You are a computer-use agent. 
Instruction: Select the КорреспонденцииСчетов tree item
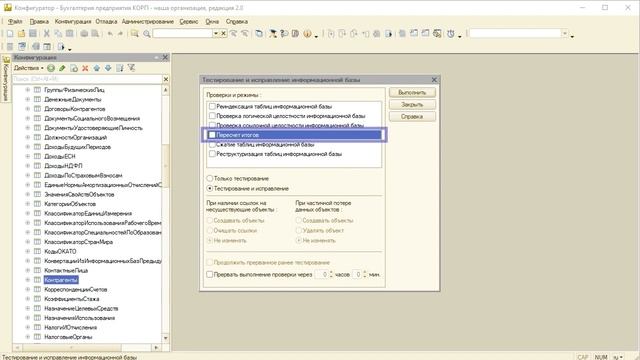coord(76,289)
